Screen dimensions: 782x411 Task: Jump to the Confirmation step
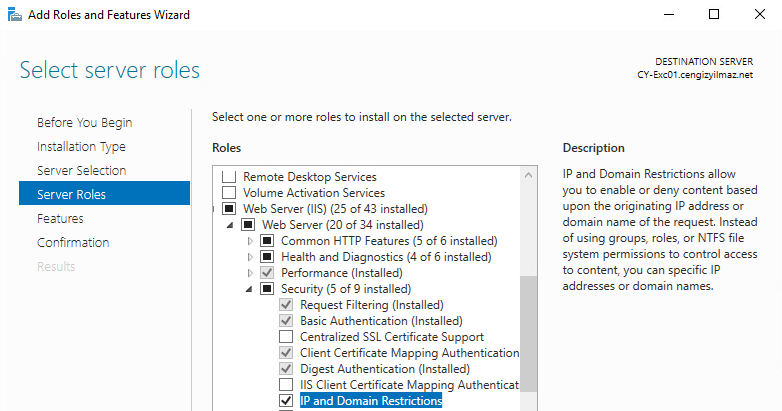click(x=73, y=243)
